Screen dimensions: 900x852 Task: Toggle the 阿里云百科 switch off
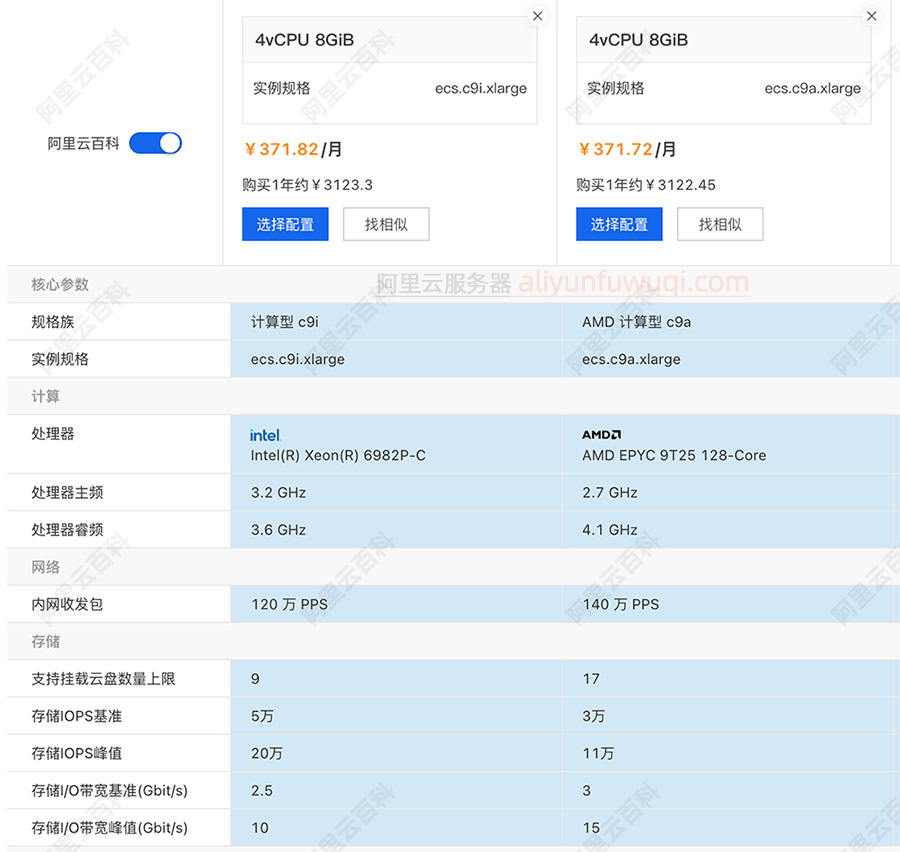155,143
